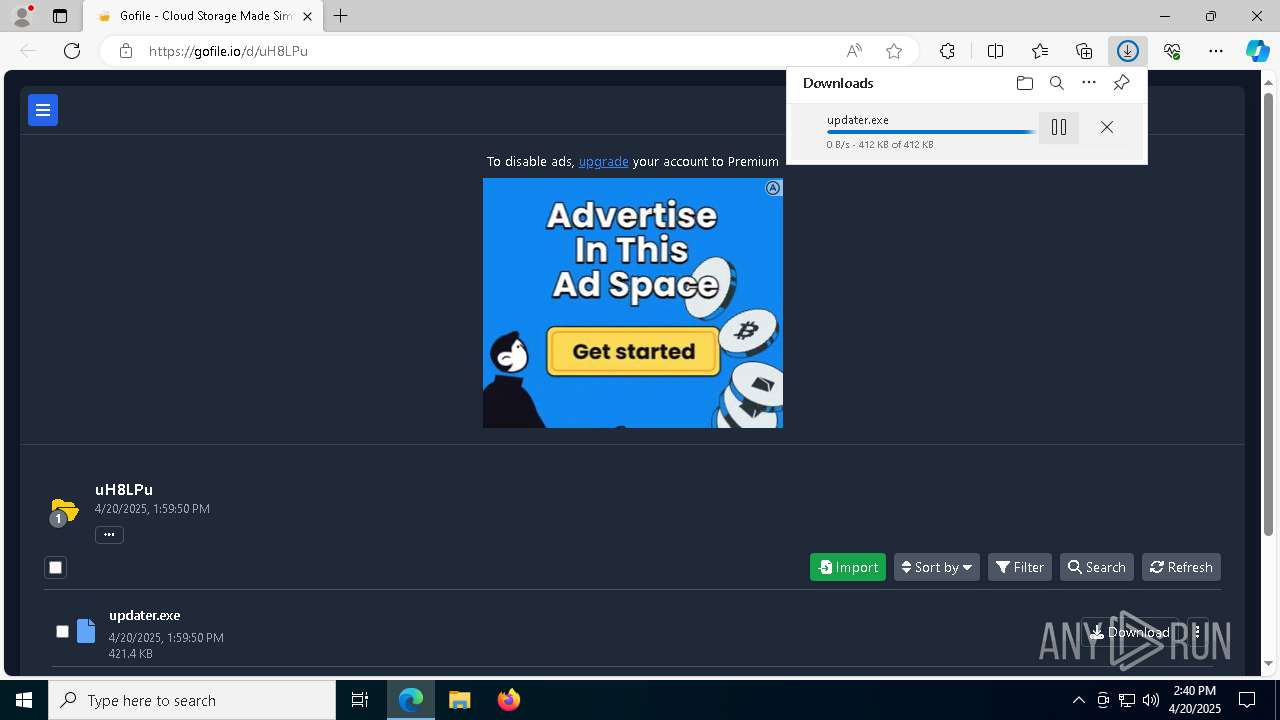The image size is (1280, 720).
Task: Click the uH8LPu folder icon
Action: pos(63,511)
